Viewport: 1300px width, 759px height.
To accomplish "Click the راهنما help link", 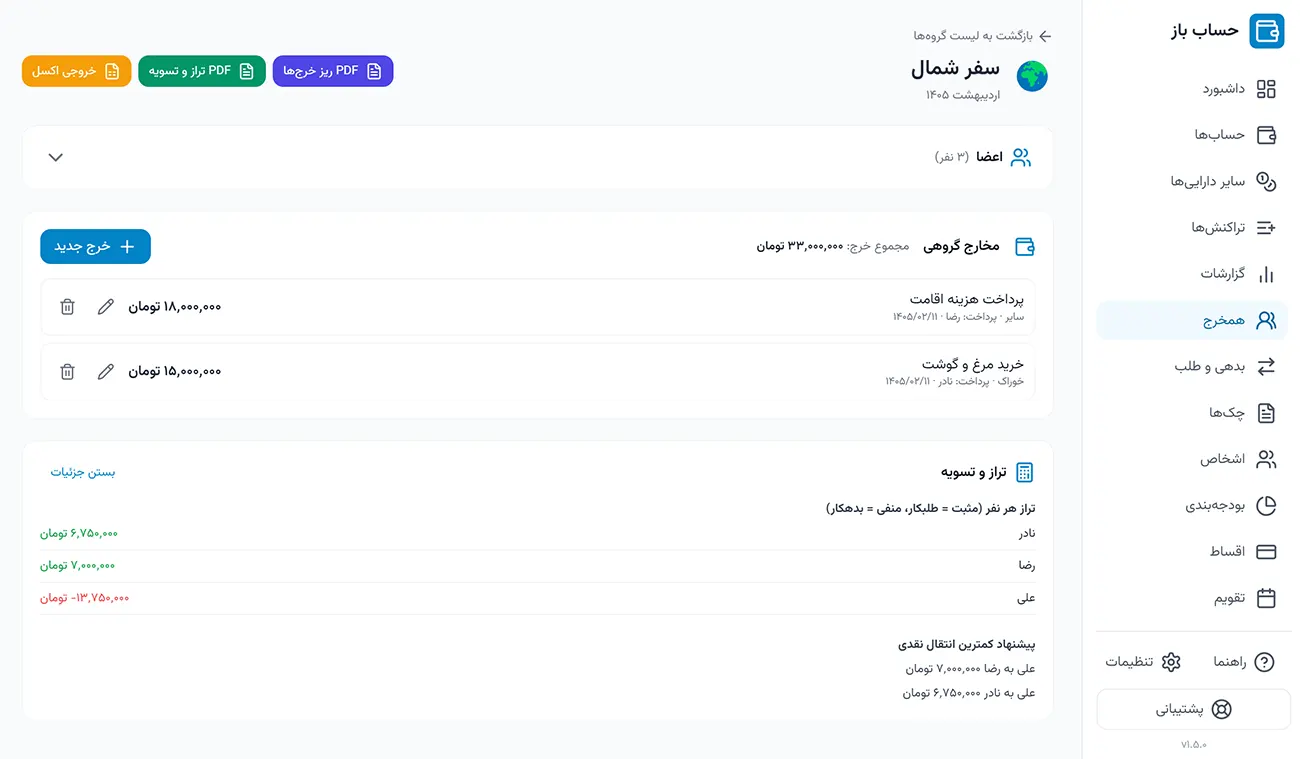I will [1244, 662].
